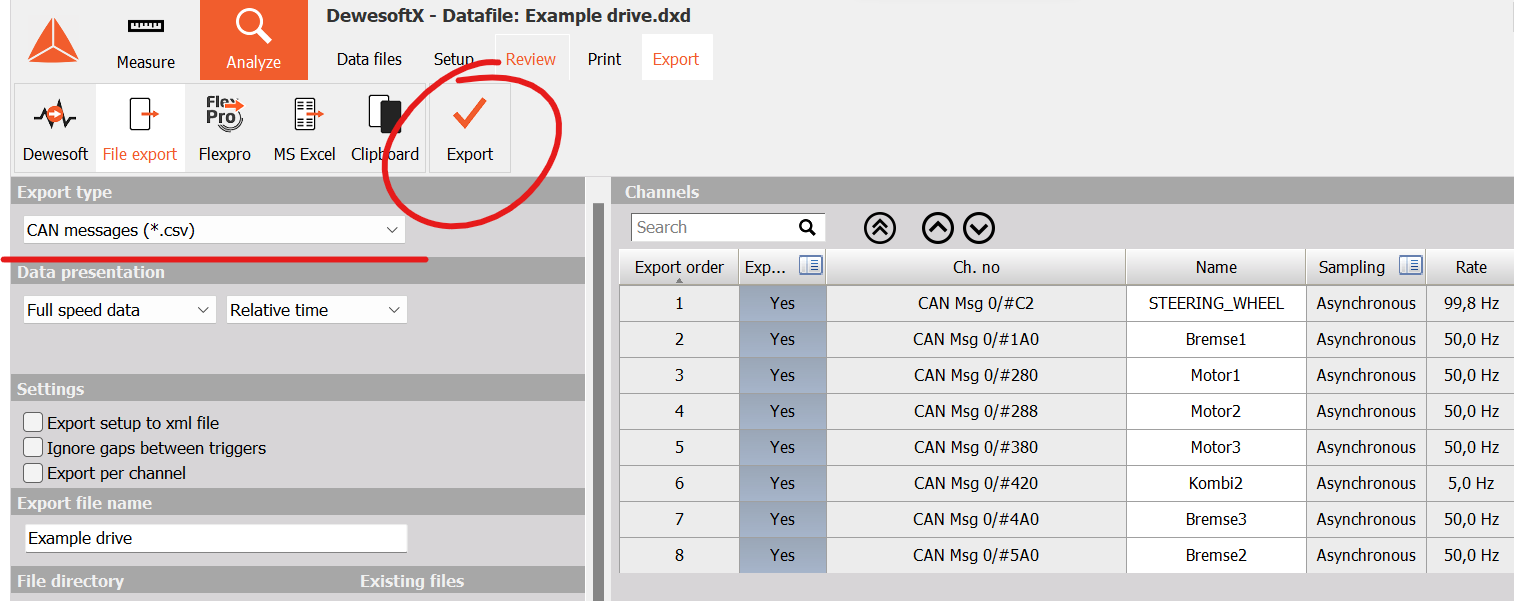
Task: Switch to Measure mode
Action: point(146,41)
